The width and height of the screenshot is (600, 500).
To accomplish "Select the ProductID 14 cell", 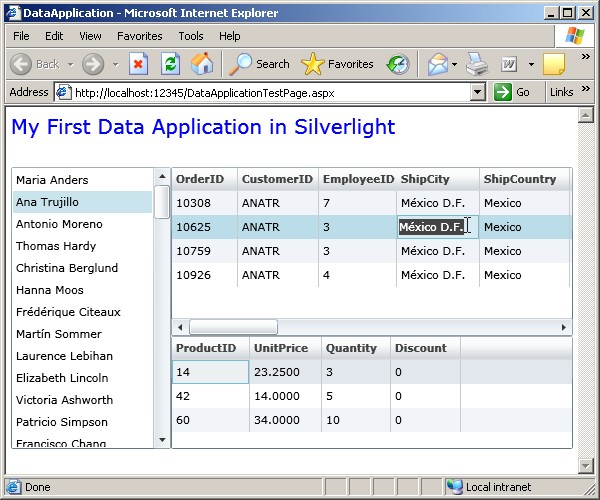I will [x=210, y=372].
